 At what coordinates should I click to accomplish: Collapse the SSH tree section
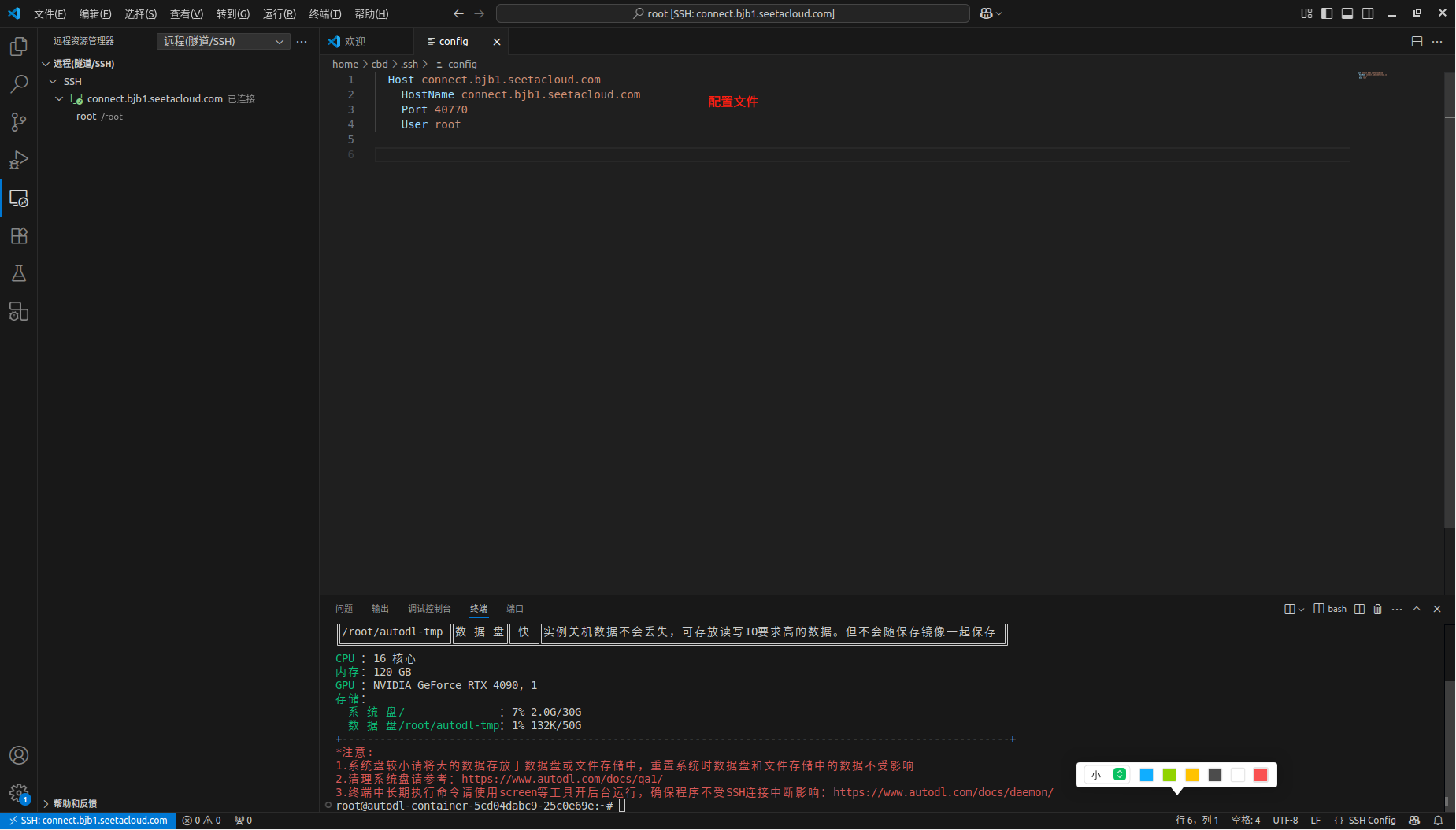(x=52, y=81)
